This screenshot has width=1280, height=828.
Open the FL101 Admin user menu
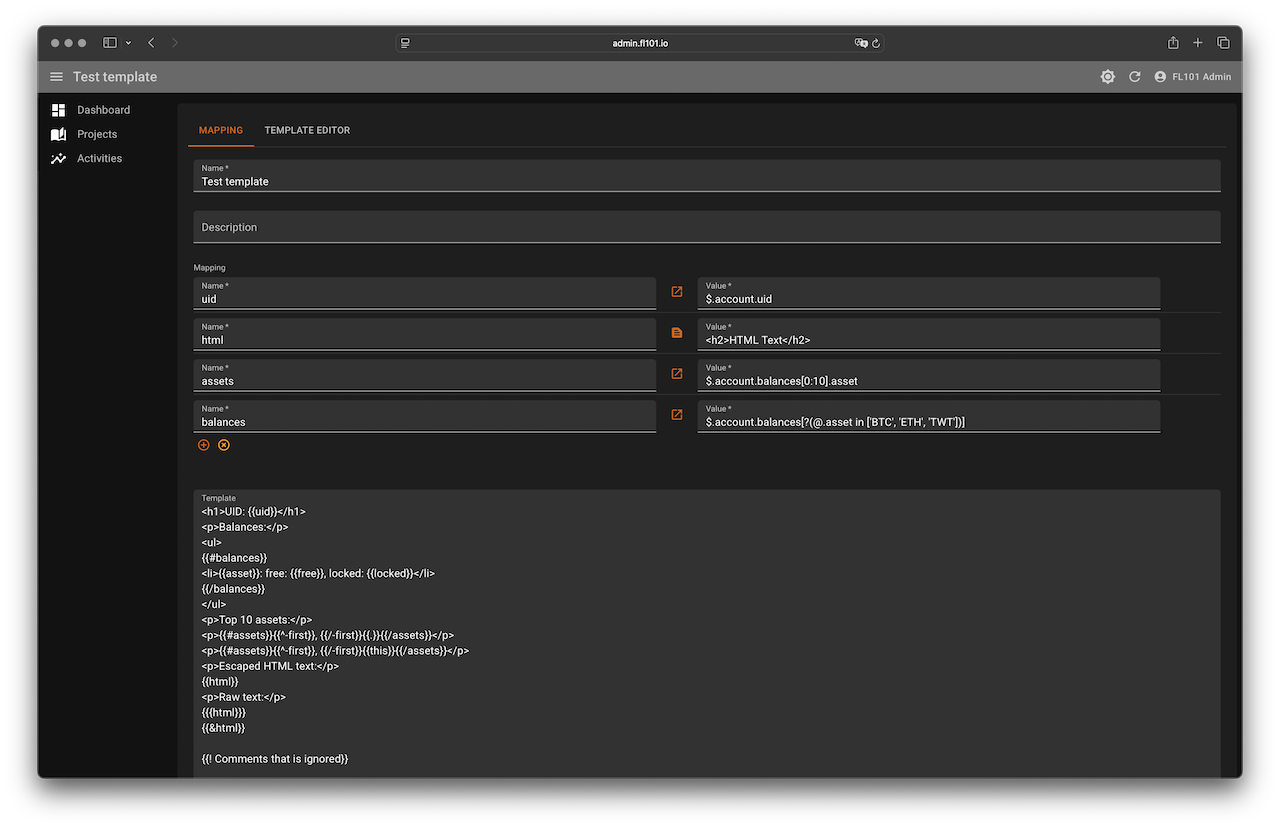click(x=1192, y=77)
